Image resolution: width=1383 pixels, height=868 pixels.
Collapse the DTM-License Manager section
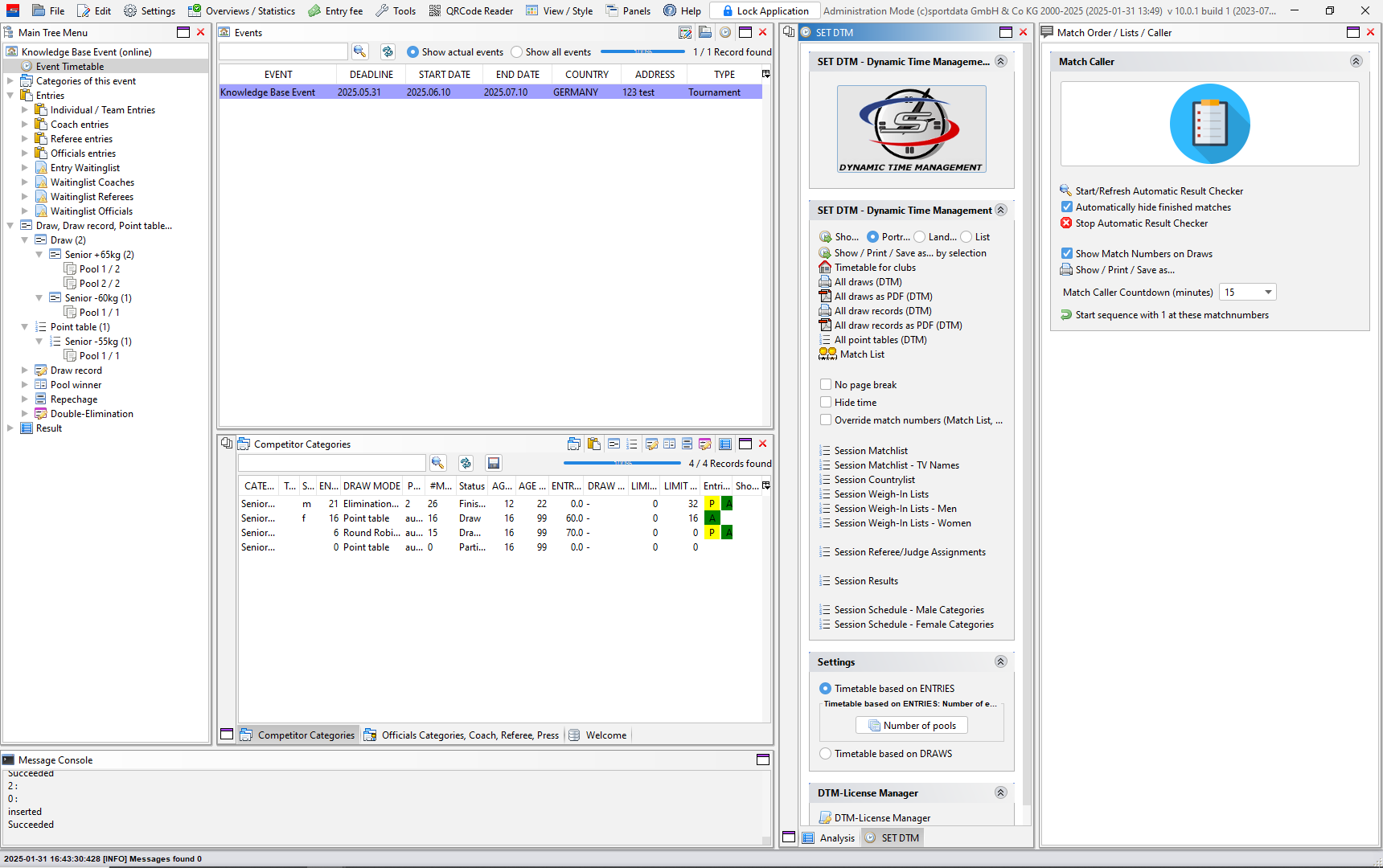(1000, 792)
